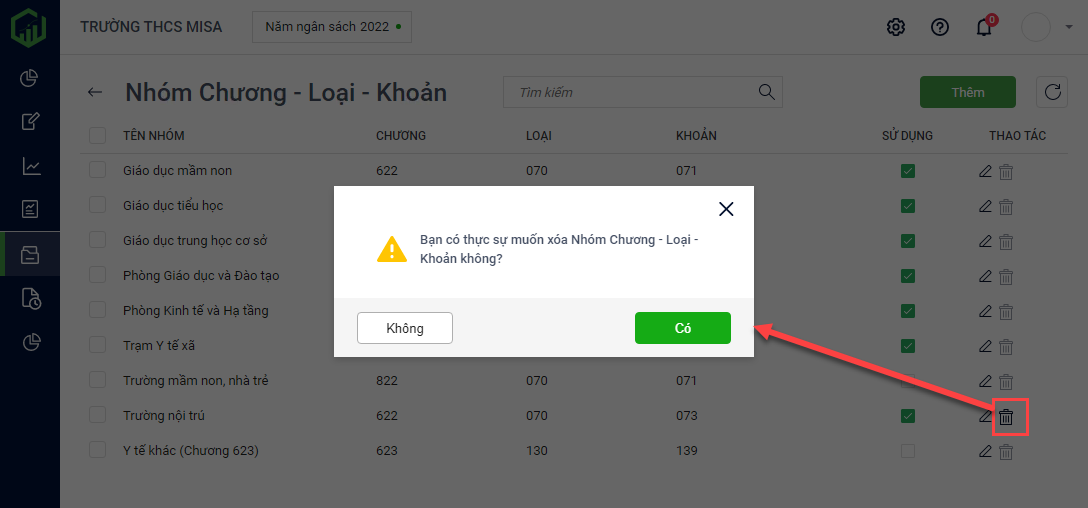Open the pie chart sidebar item

(x=31, y=78)
